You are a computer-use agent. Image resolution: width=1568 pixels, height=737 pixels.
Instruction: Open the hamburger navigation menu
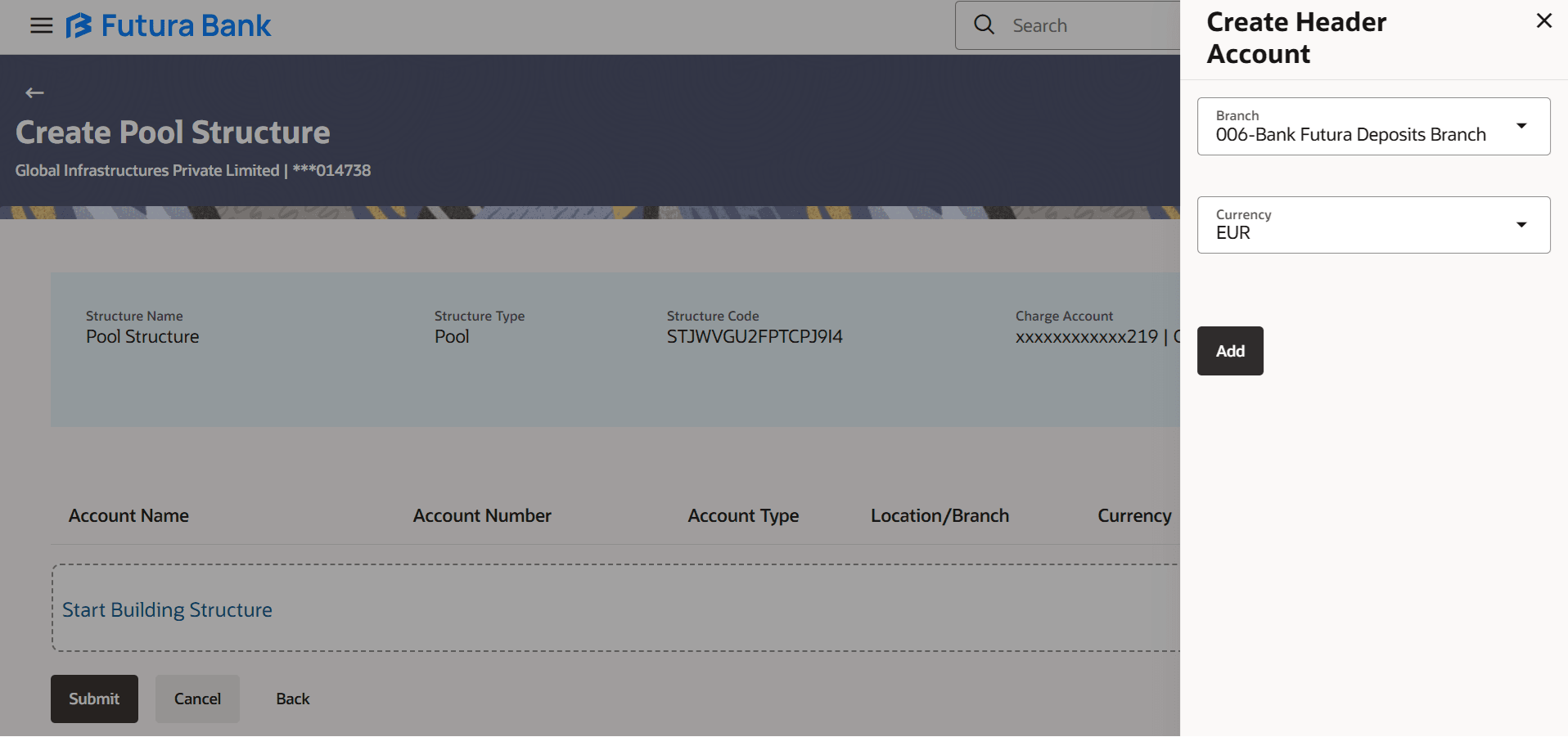coord(41,25)
